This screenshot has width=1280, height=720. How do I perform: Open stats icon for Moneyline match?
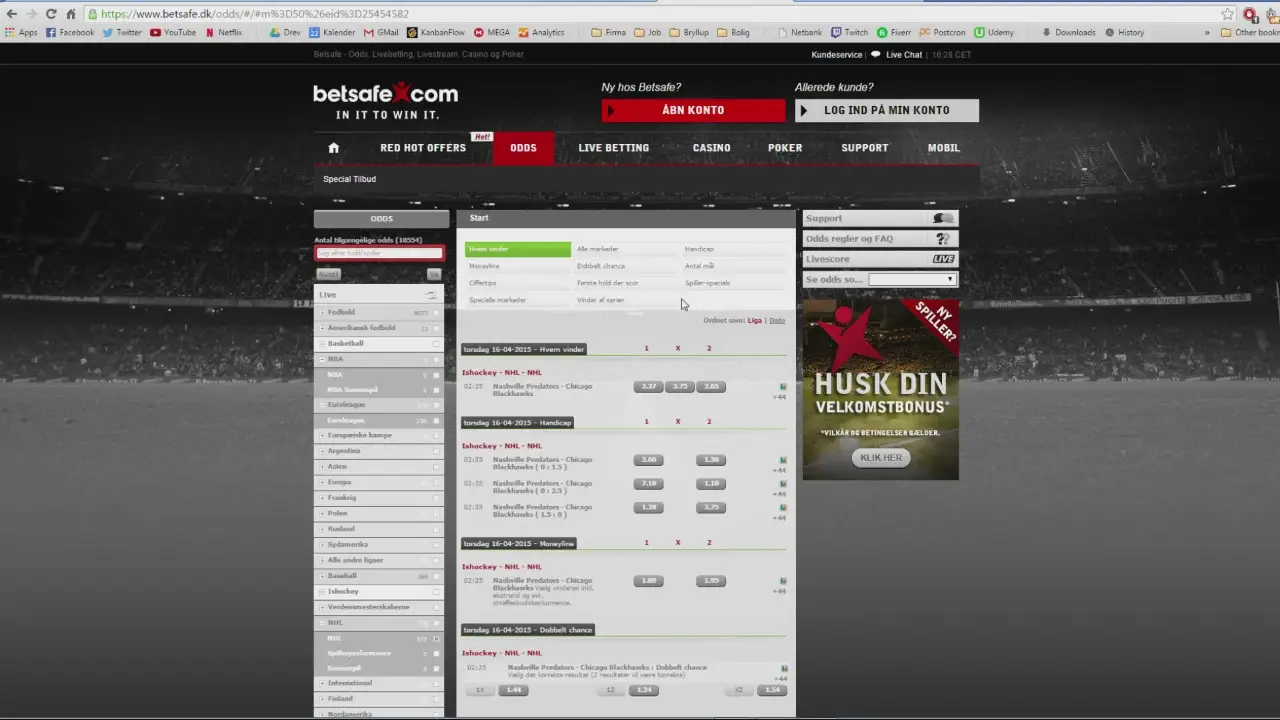click(783, 580)
